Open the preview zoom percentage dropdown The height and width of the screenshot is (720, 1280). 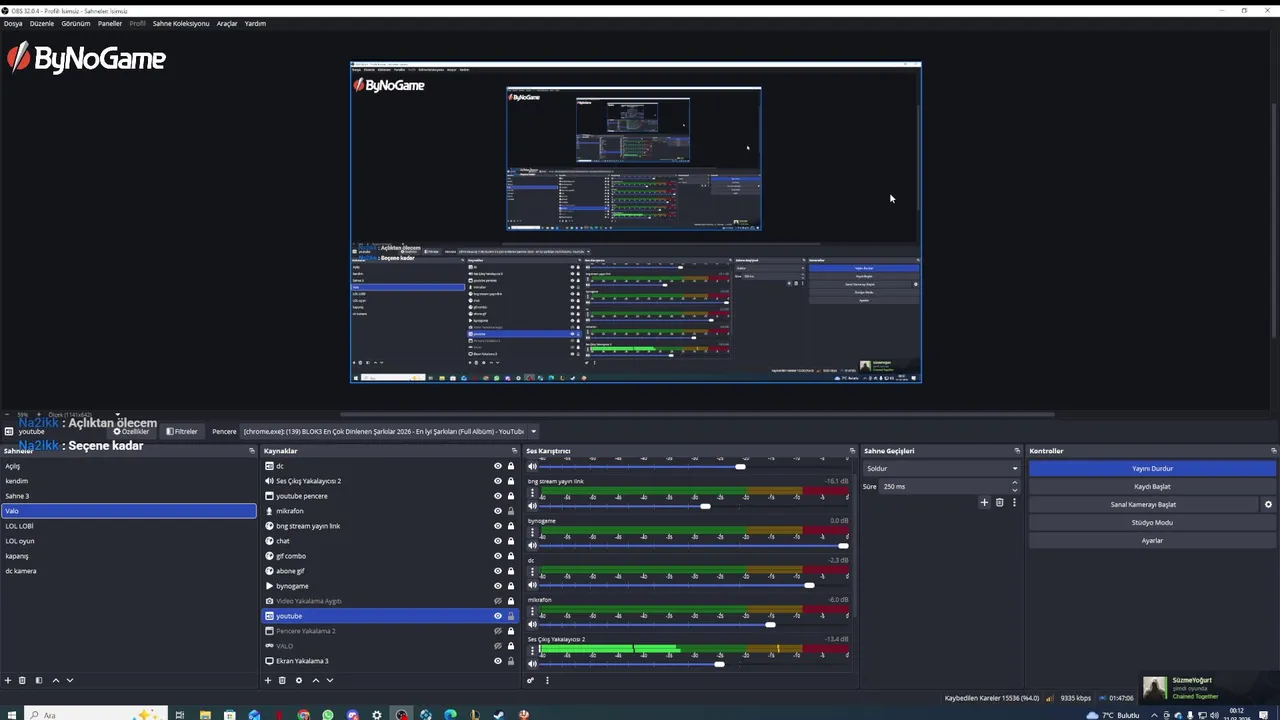coord(117,415)
